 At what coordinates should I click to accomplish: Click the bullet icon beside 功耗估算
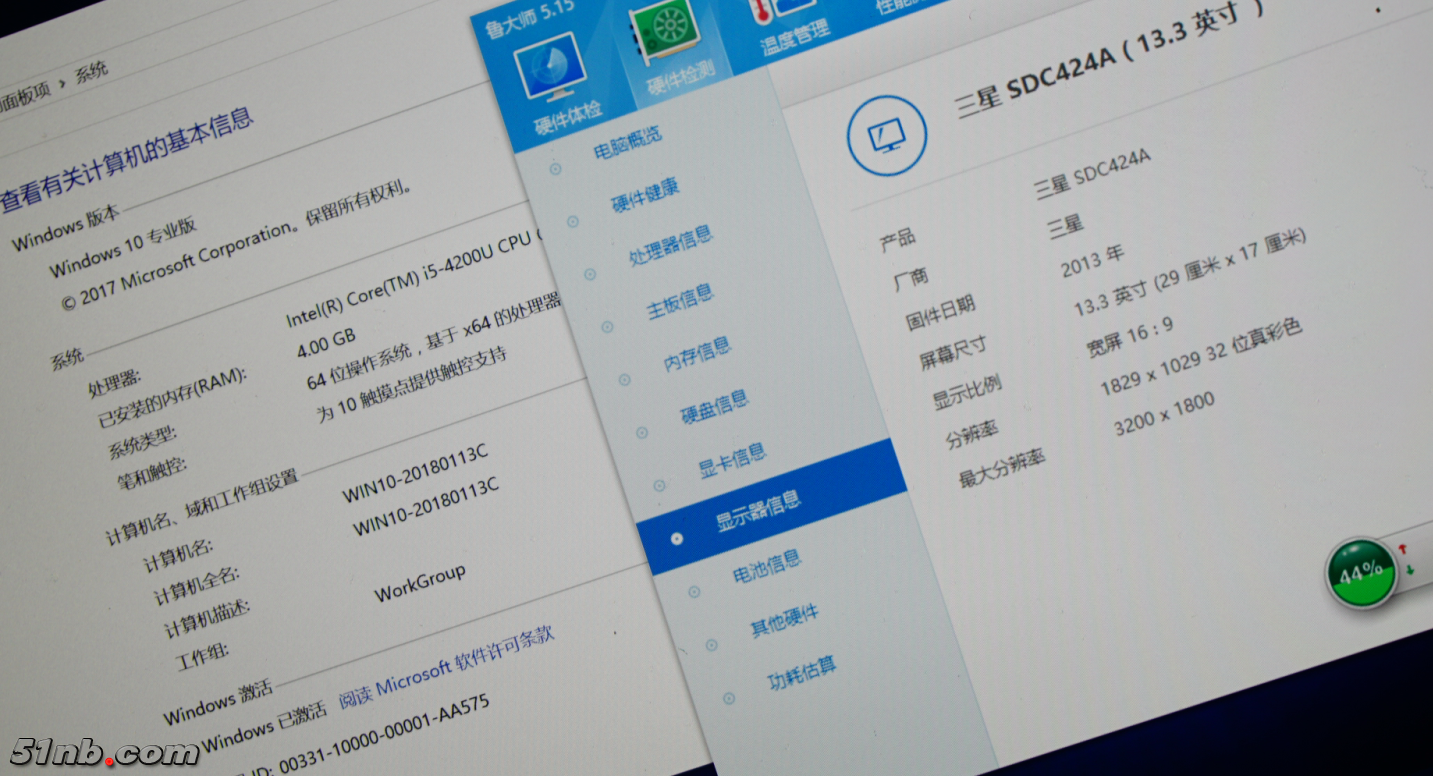(730, 698)
